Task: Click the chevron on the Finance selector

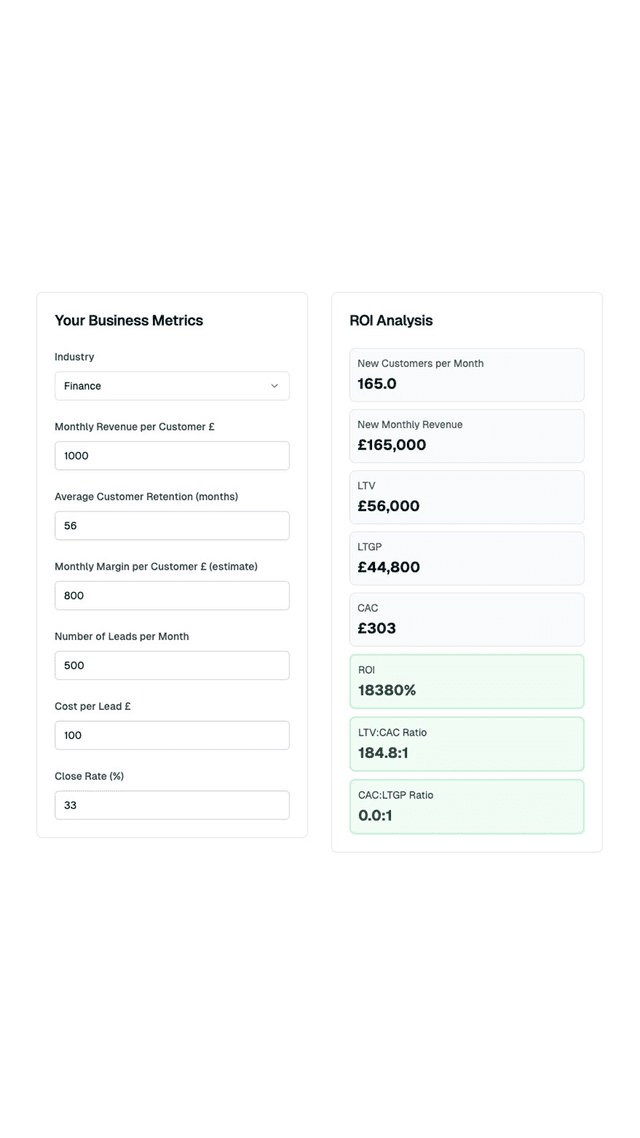Action: [274, 386]
